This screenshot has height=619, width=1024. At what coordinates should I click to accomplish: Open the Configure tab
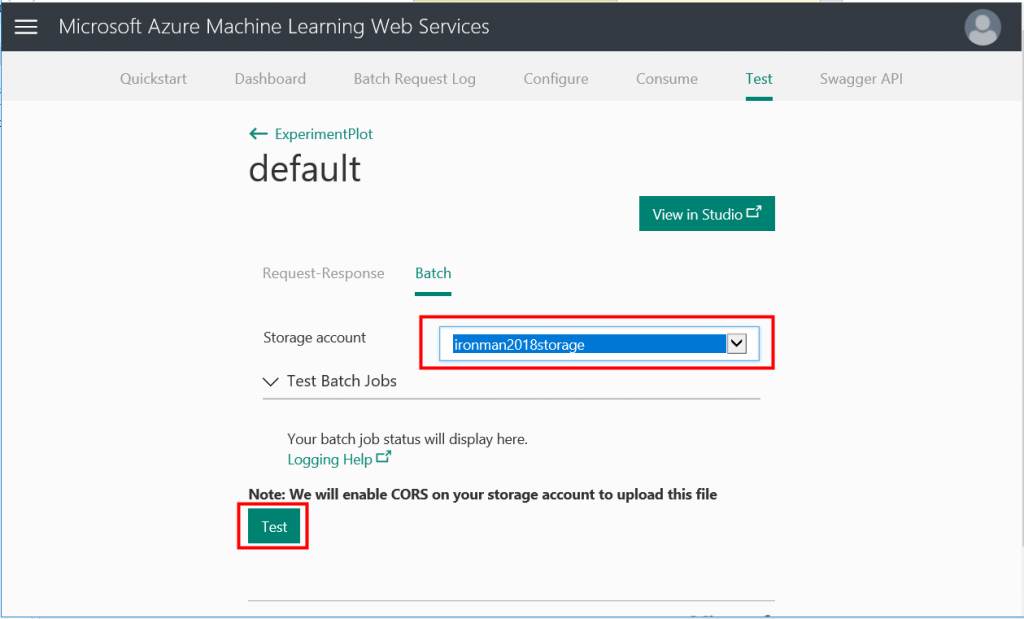[556, 79]
